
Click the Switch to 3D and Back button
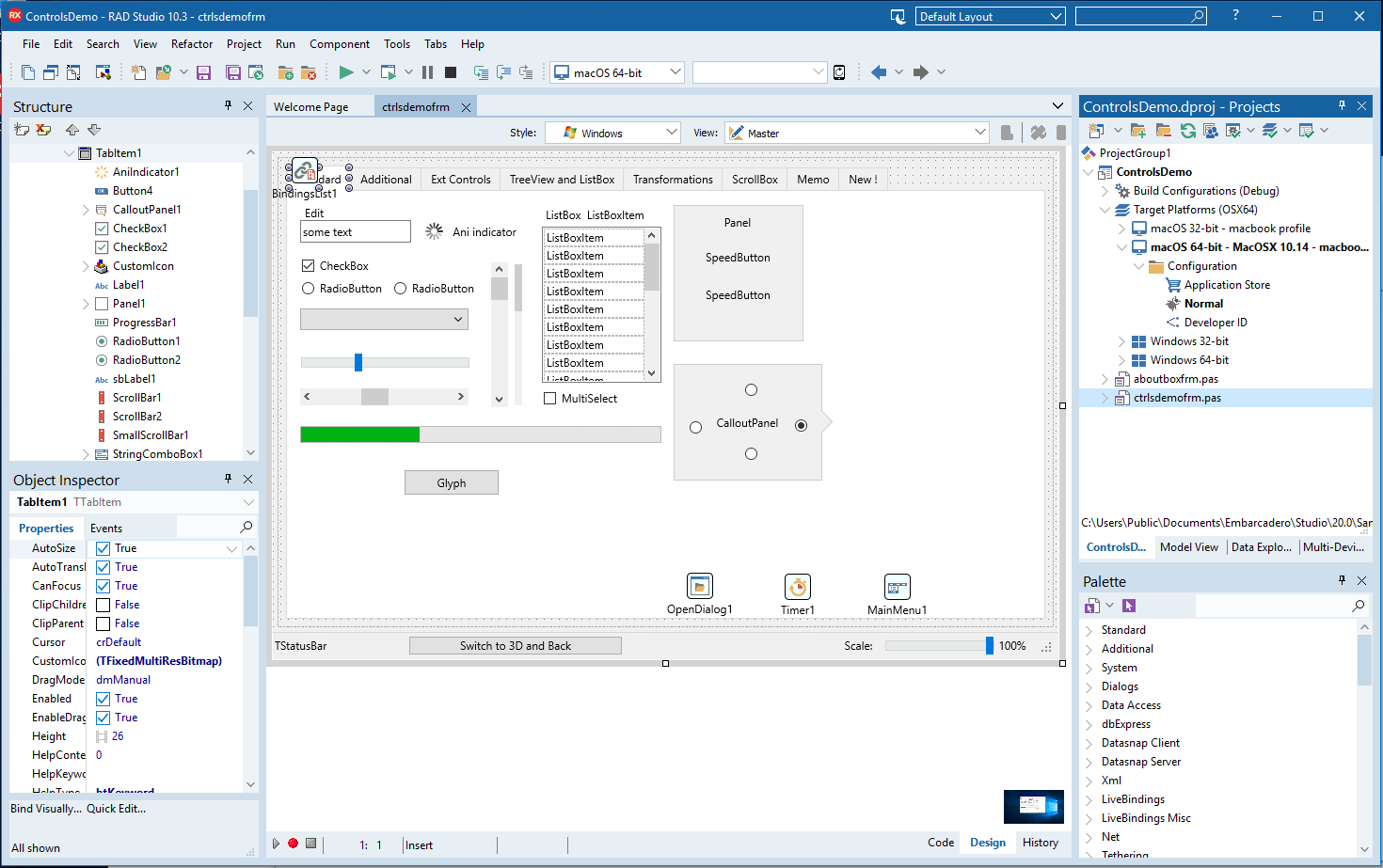pos(515,646)
